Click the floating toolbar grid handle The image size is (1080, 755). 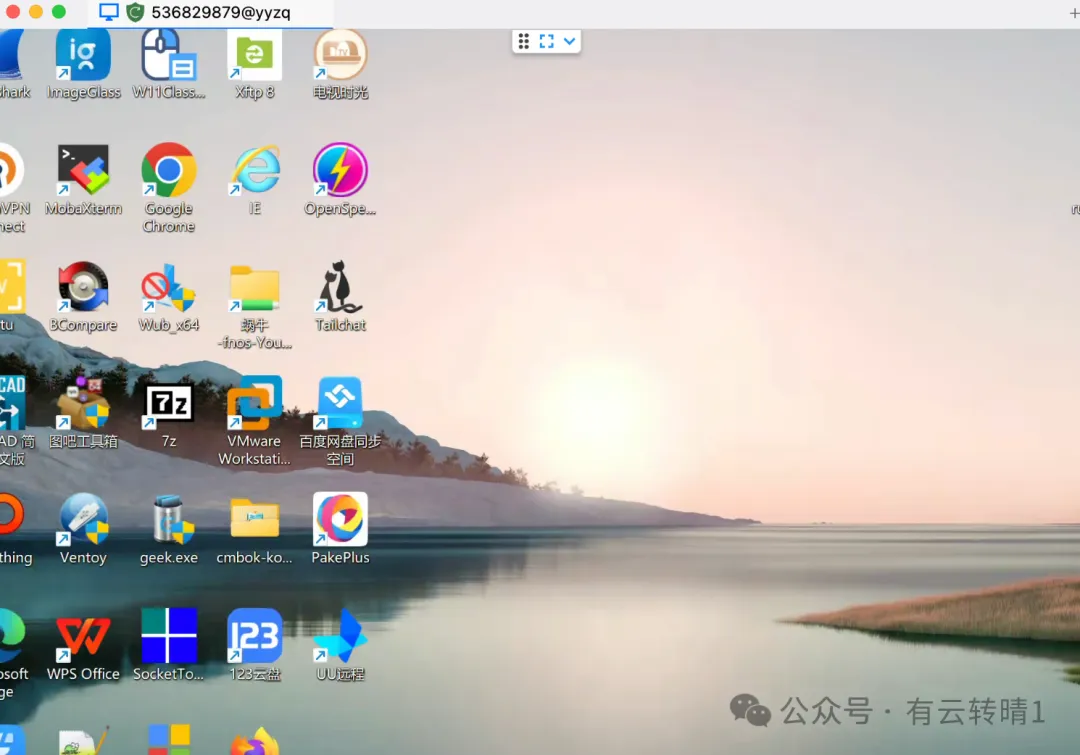[x=523, y=41]
